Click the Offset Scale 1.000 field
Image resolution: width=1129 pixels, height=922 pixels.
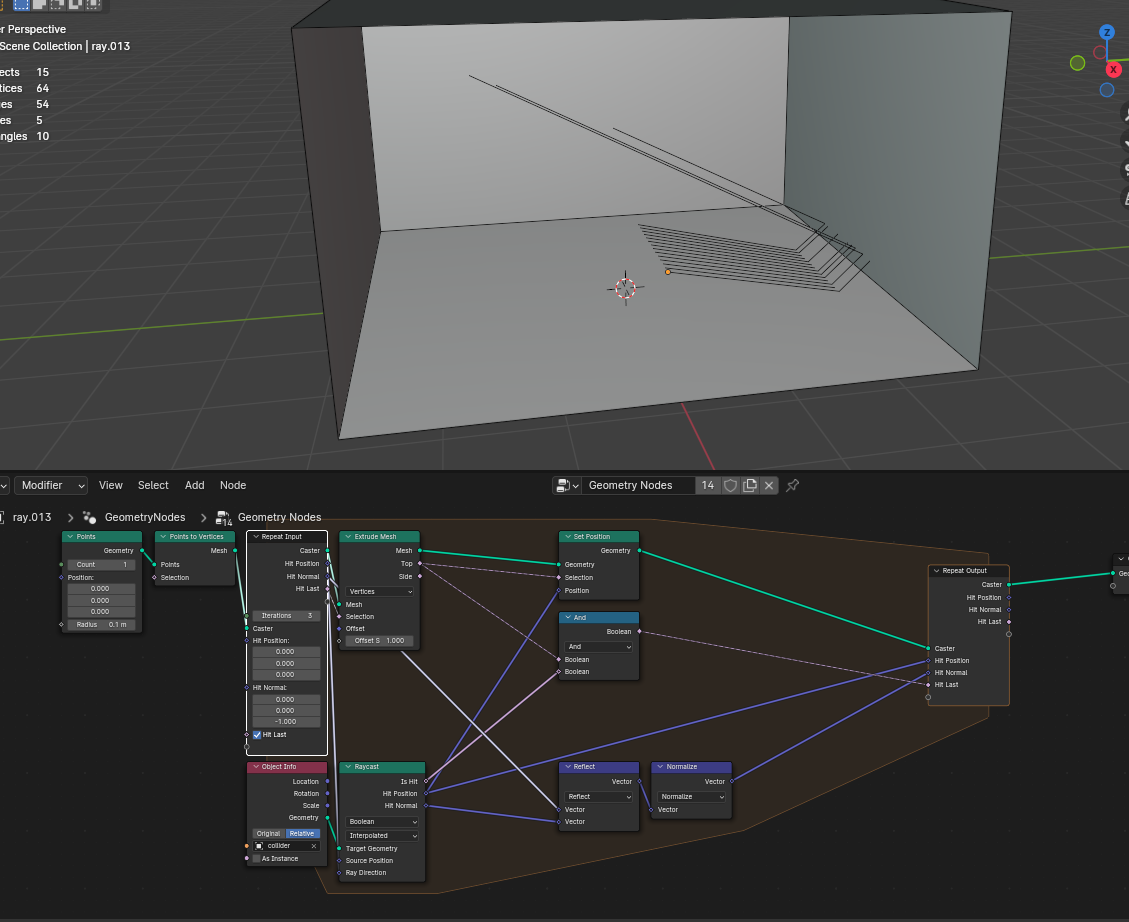(x=379, y=641)
